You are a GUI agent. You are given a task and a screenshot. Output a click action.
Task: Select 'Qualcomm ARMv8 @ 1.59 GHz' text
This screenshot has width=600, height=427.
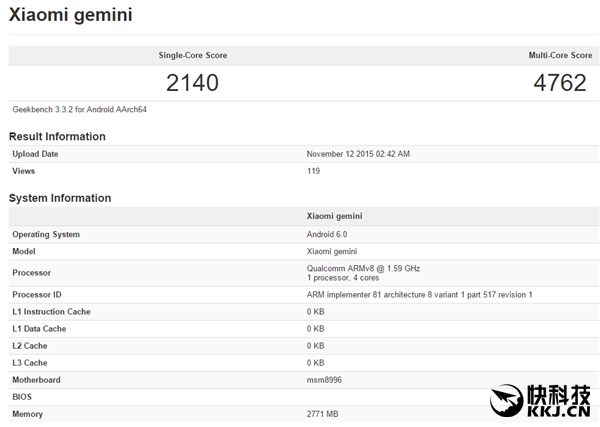[363, 268]
